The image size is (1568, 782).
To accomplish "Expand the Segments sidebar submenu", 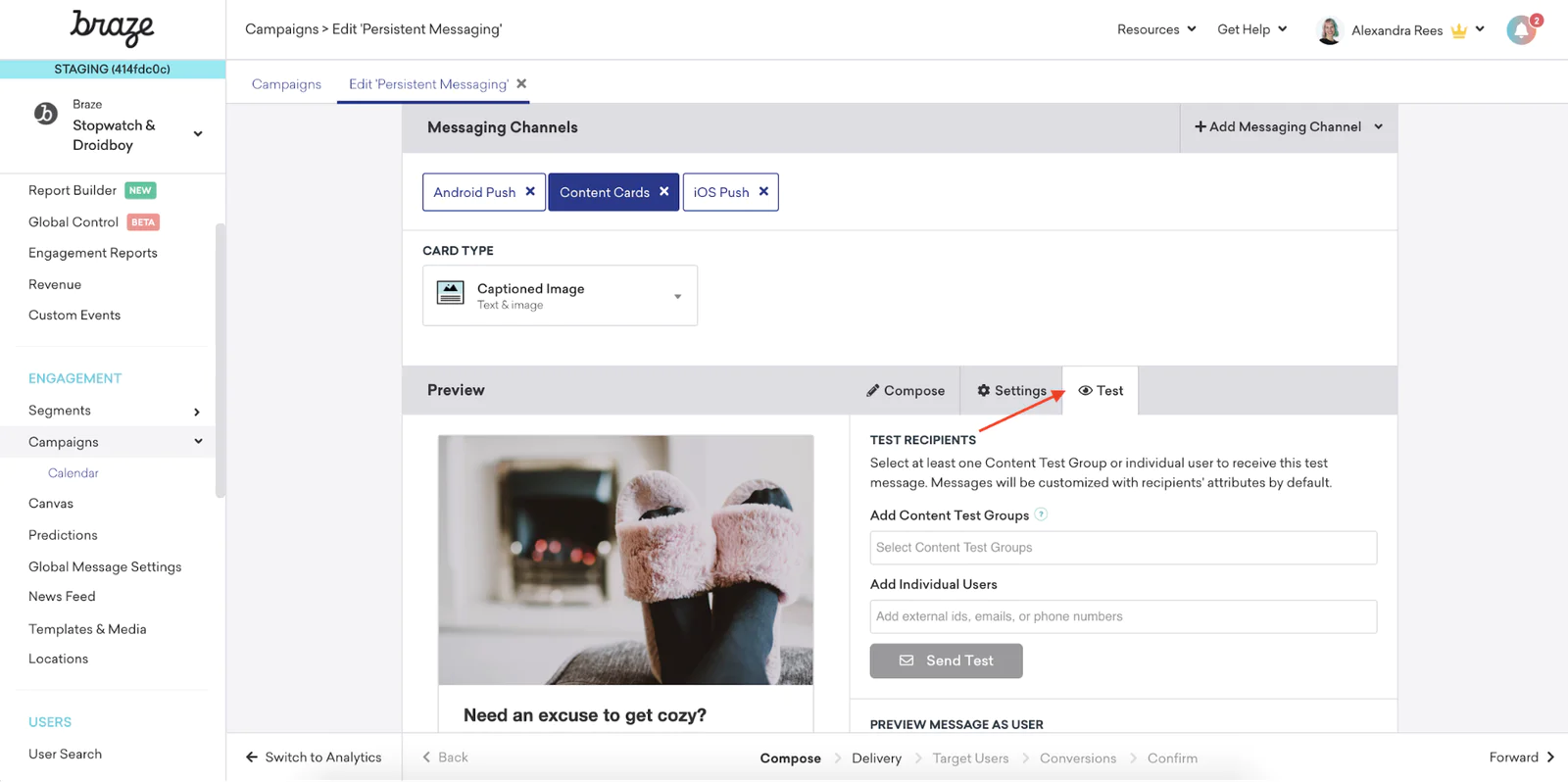I will (197, 412).
